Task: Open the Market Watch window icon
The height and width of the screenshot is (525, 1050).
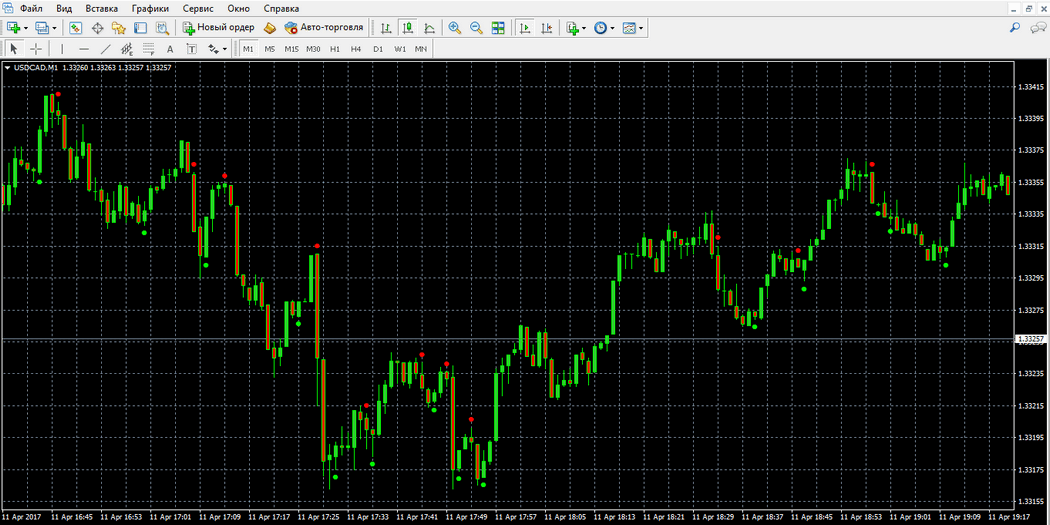Action: (x=75, y=28)
